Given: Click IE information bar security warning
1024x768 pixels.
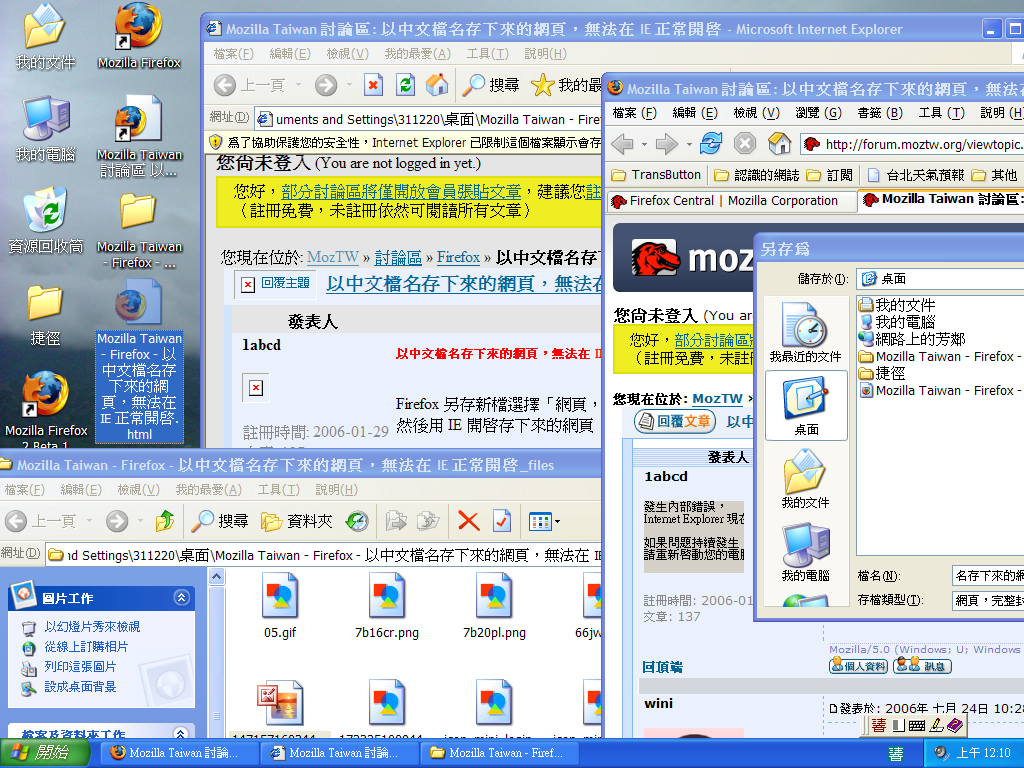Looking at the screenshot, I should coord(404,143).
